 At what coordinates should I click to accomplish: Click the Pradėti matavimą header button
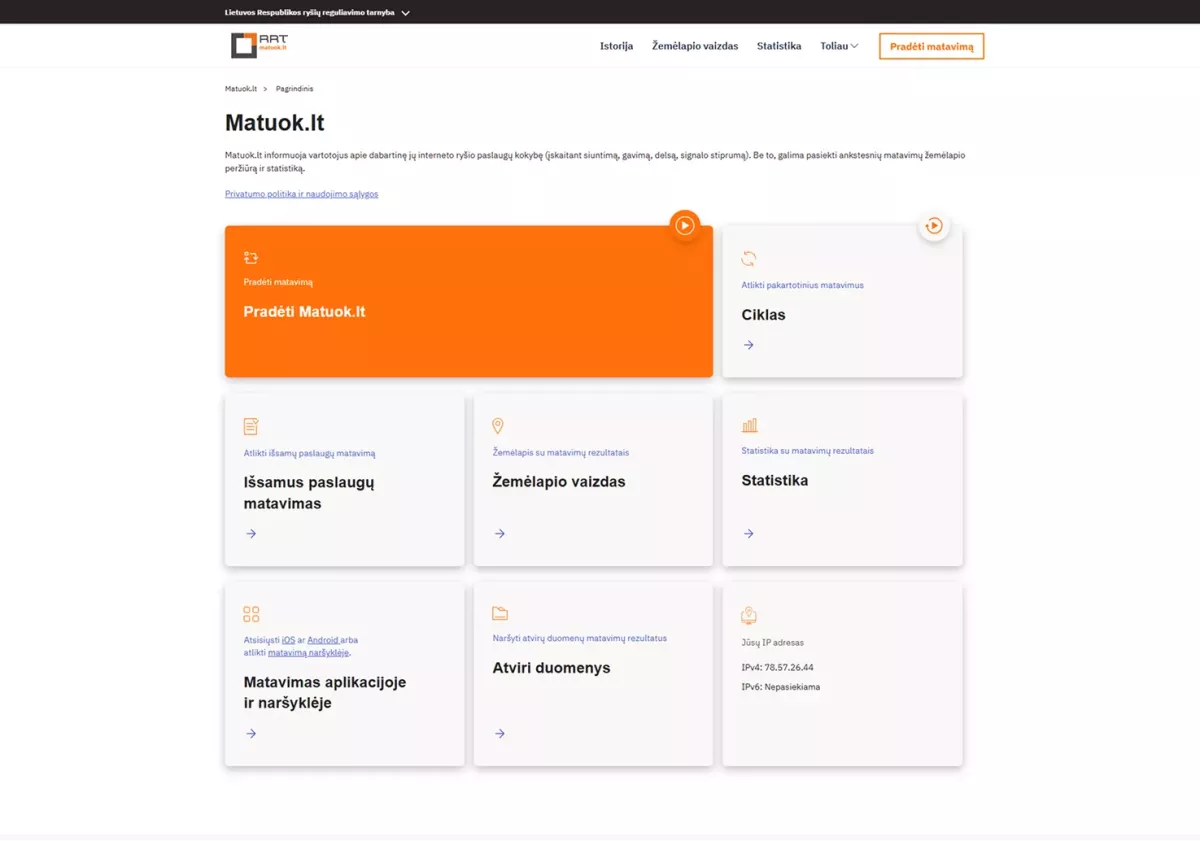(931, 46)
